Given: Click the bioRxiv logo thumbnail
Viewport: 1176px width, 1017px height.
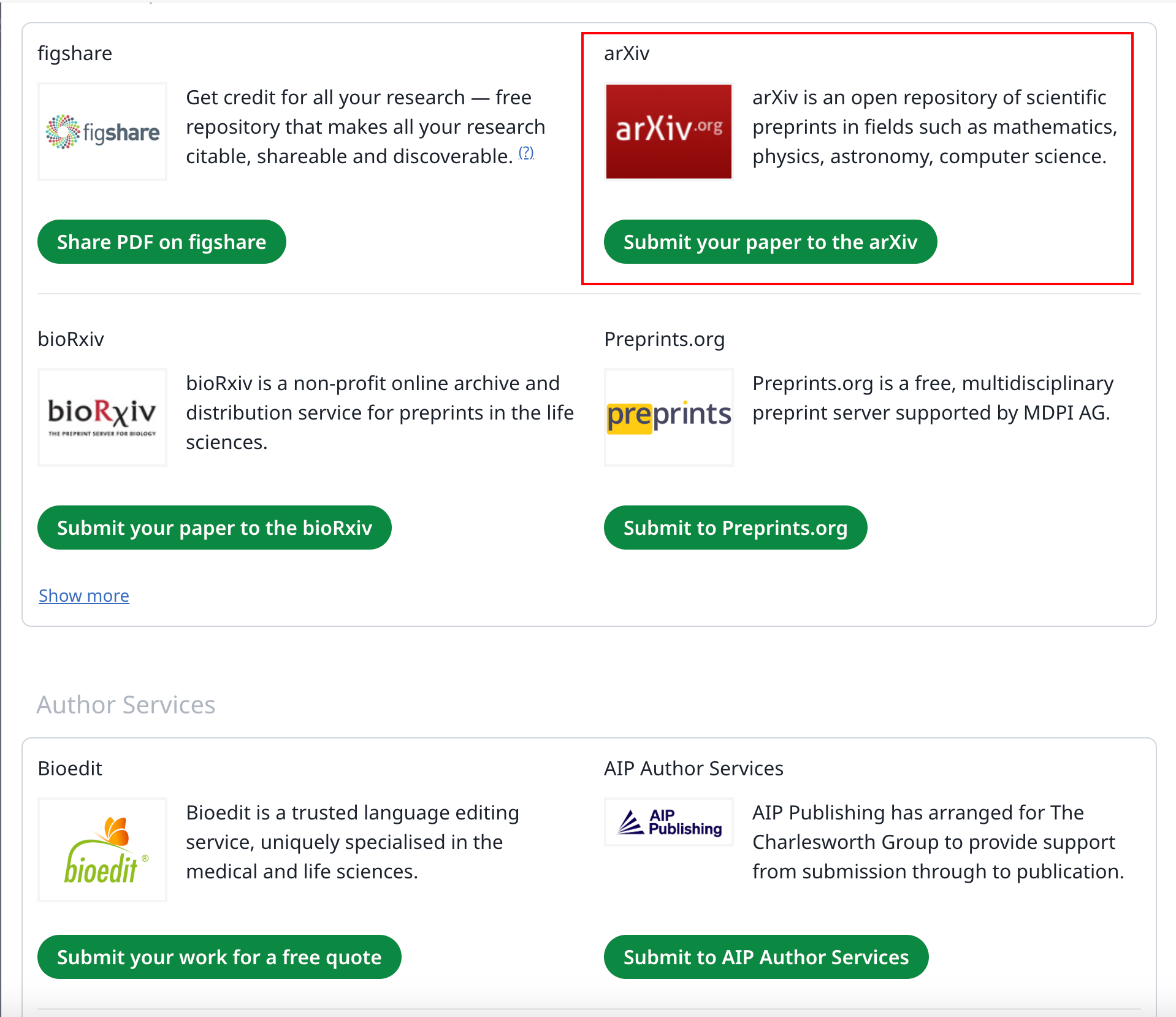Looking at the screenshot, I should pos(102,417).
